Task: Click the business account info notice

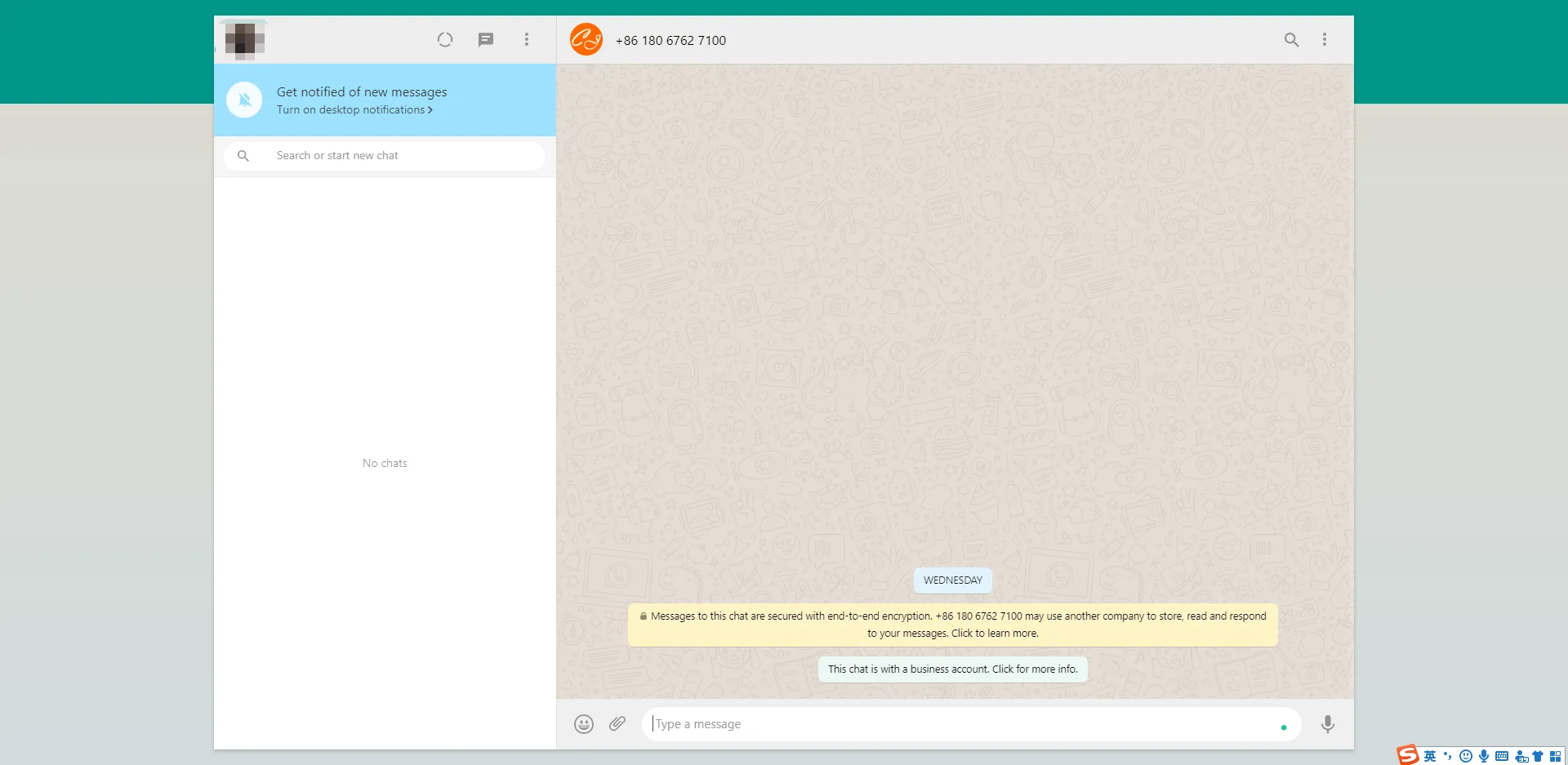Action: pos(952,669)
